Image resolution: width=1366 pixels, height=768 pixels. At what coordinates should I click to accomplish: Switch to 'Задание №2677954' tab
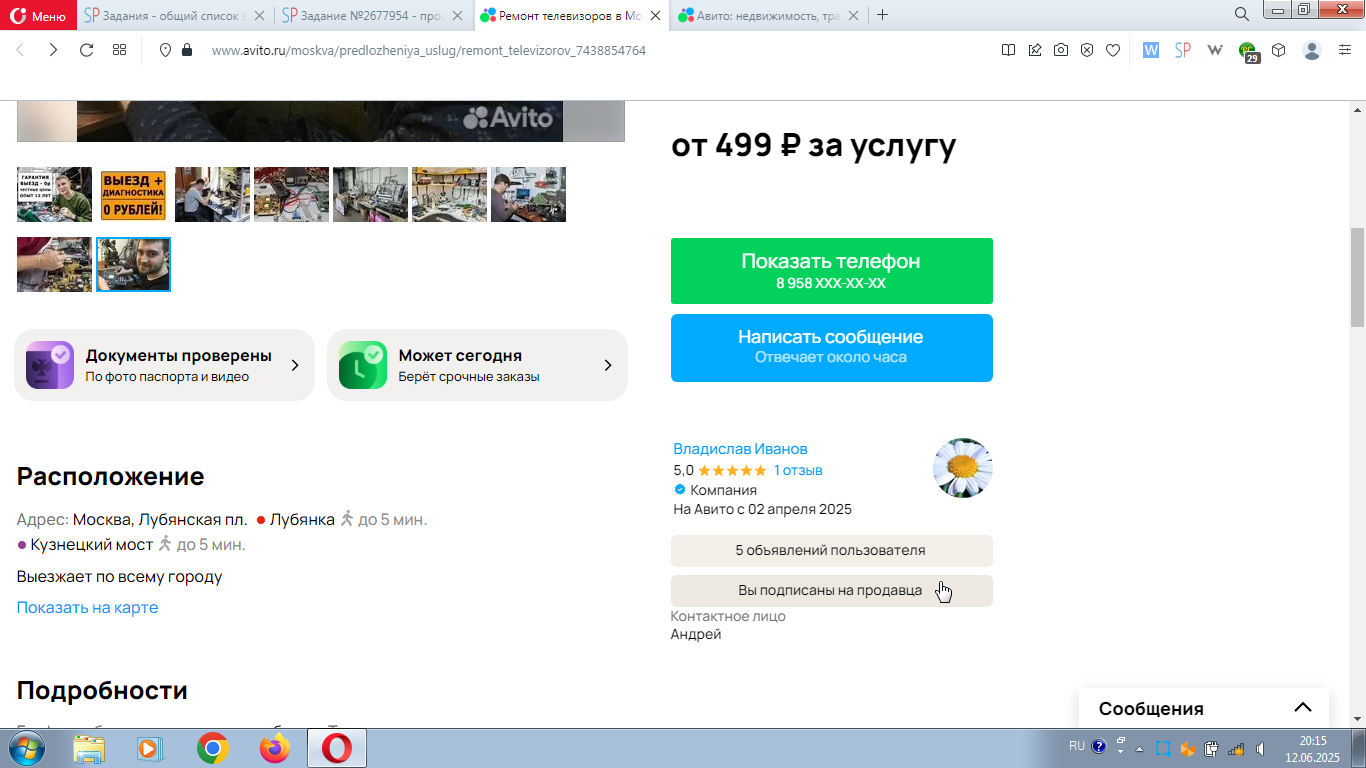[x=372, y=15]
